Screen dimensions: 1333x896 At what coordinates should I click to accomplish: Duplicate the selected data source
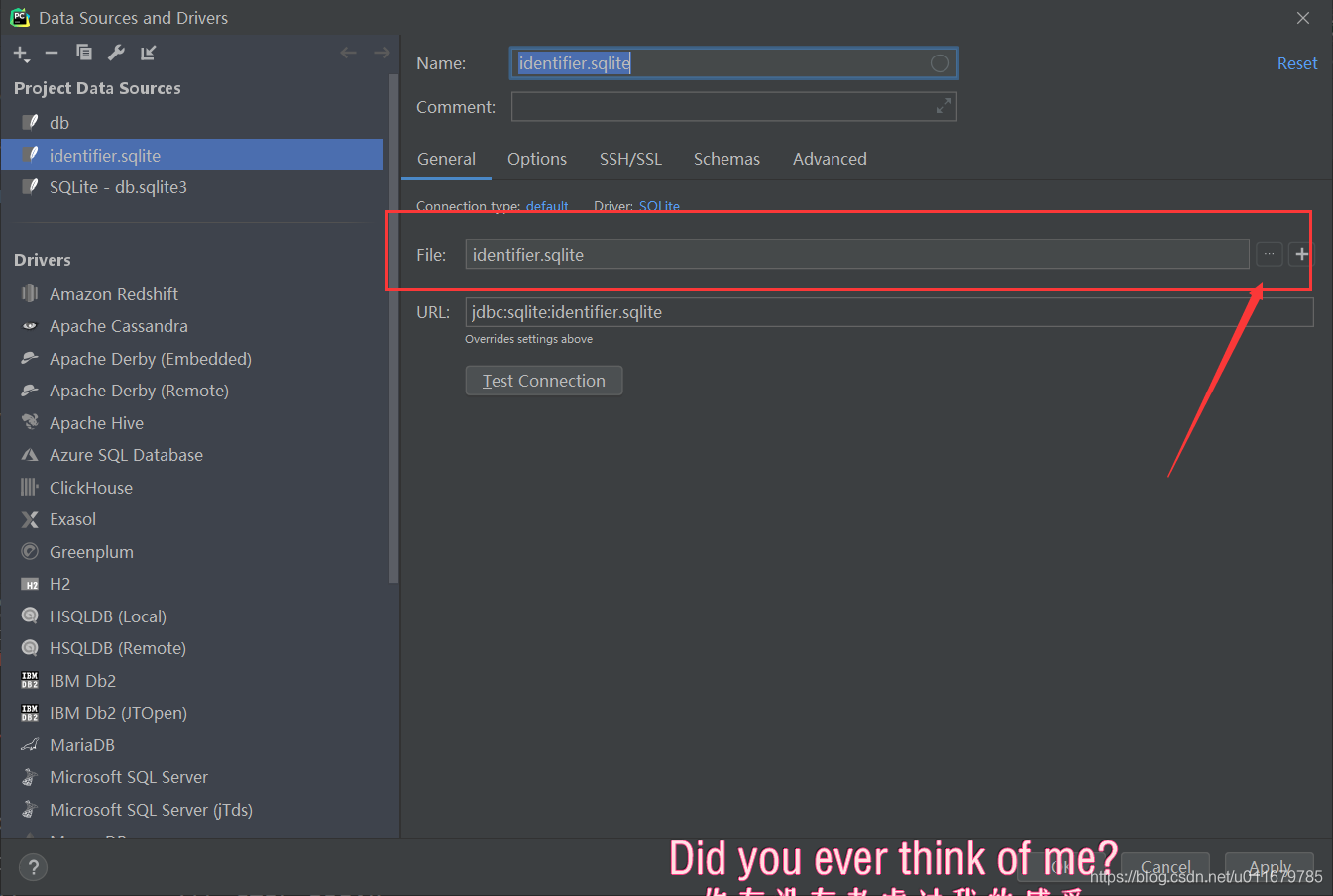coord(84,53)
